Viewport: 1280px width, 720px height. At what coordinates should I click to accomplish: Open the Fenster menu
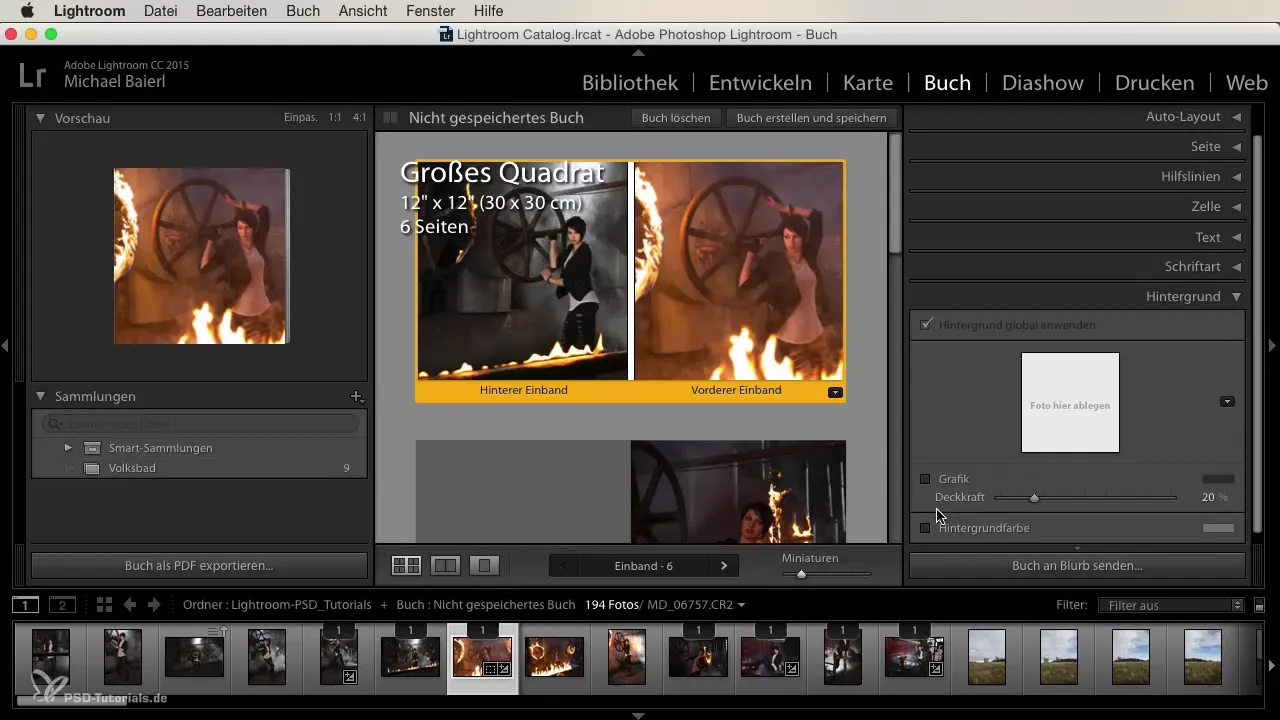(430, 11)
